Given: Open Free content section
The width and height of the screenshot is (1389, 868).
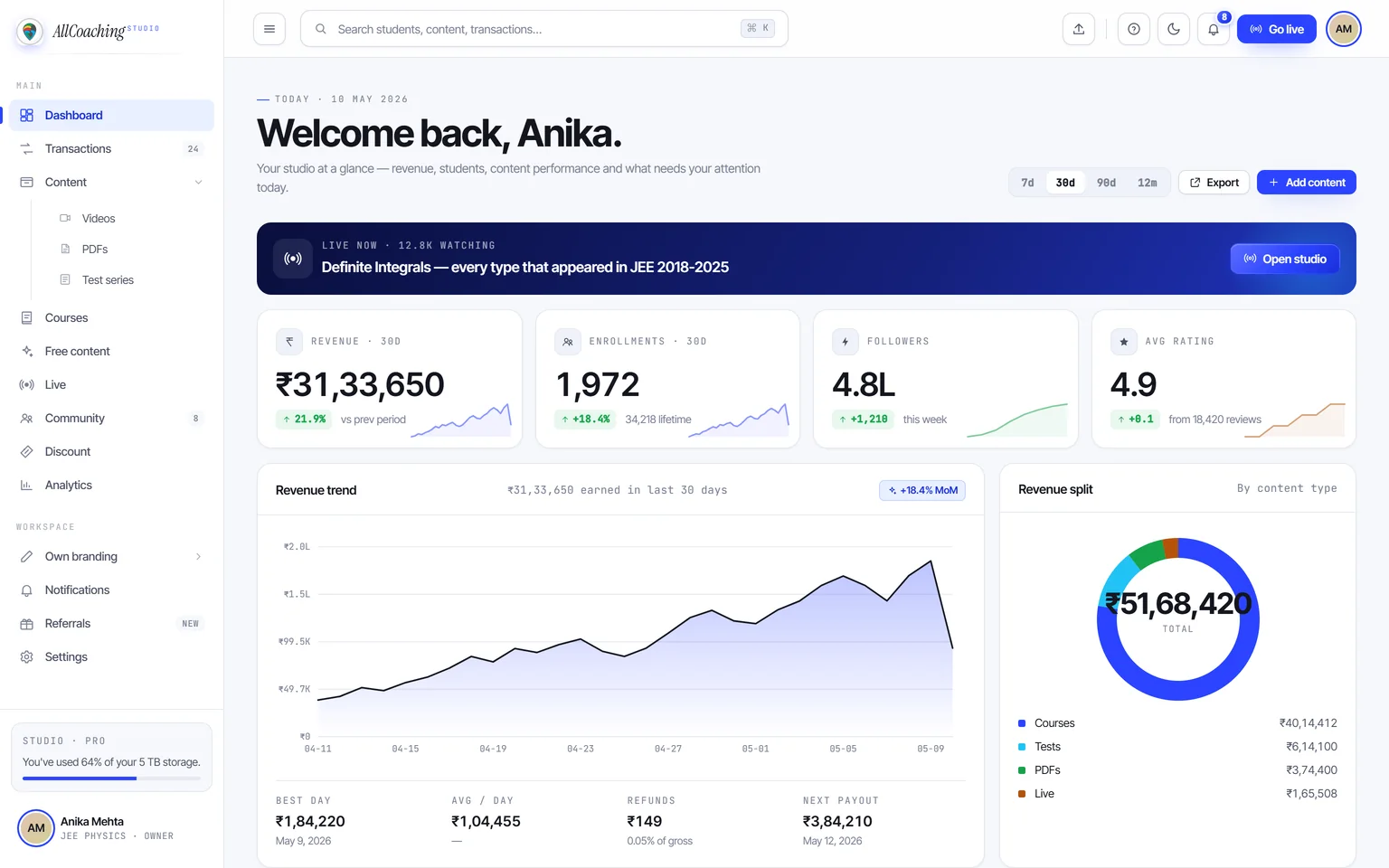Looking at the screenshot, I should (x=112, y=352).
